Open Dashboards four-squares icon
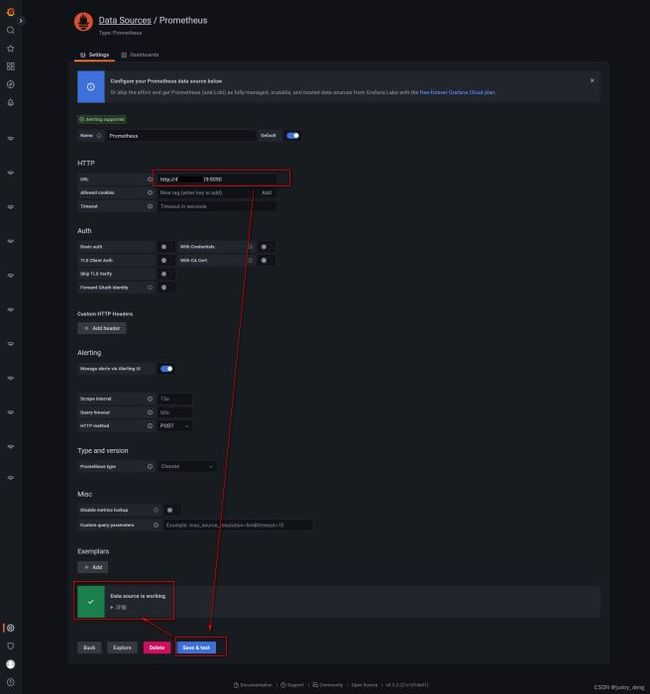The height and width of the screenshot is (694, 650). tap(11, 66)
